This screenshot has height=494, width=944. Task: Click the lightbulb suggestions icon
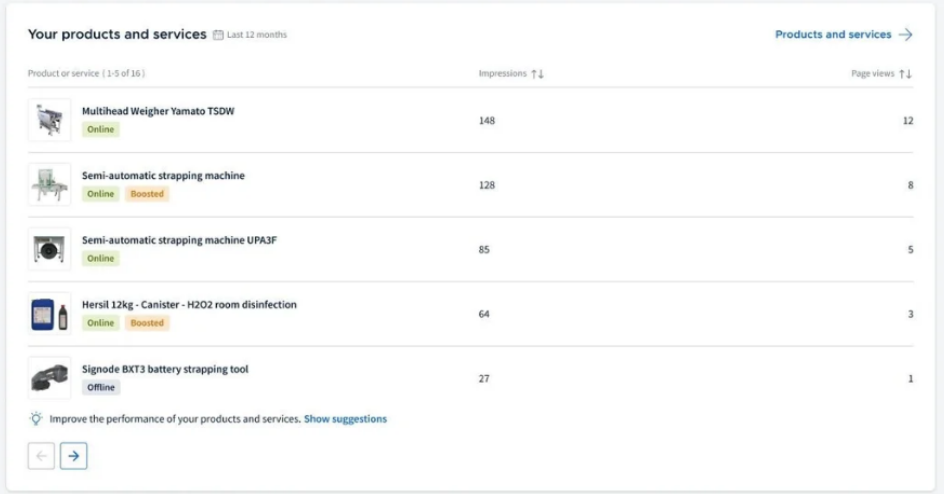click(x=36, y=419)
